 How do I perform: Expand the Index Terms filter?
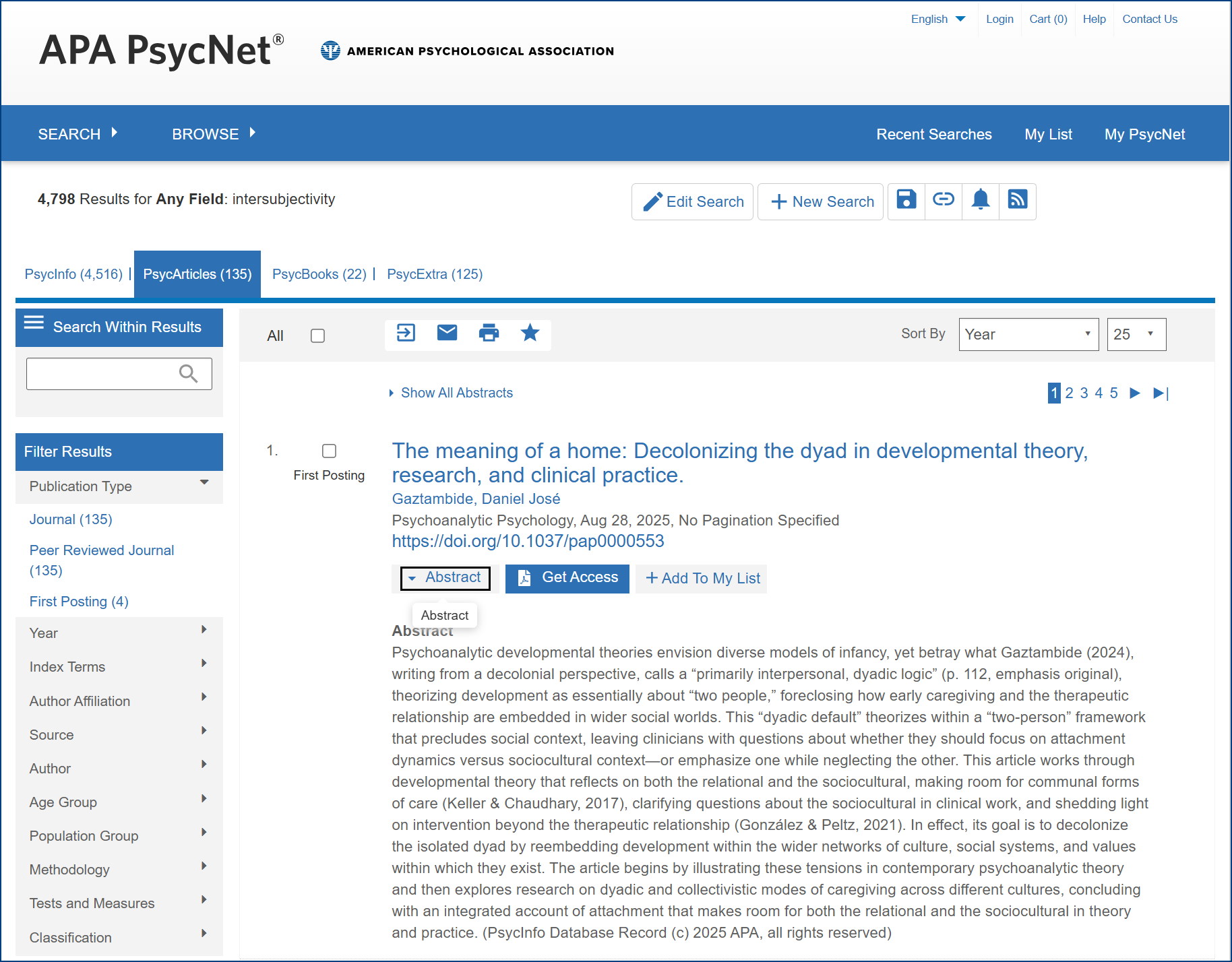tap(119, 667)
